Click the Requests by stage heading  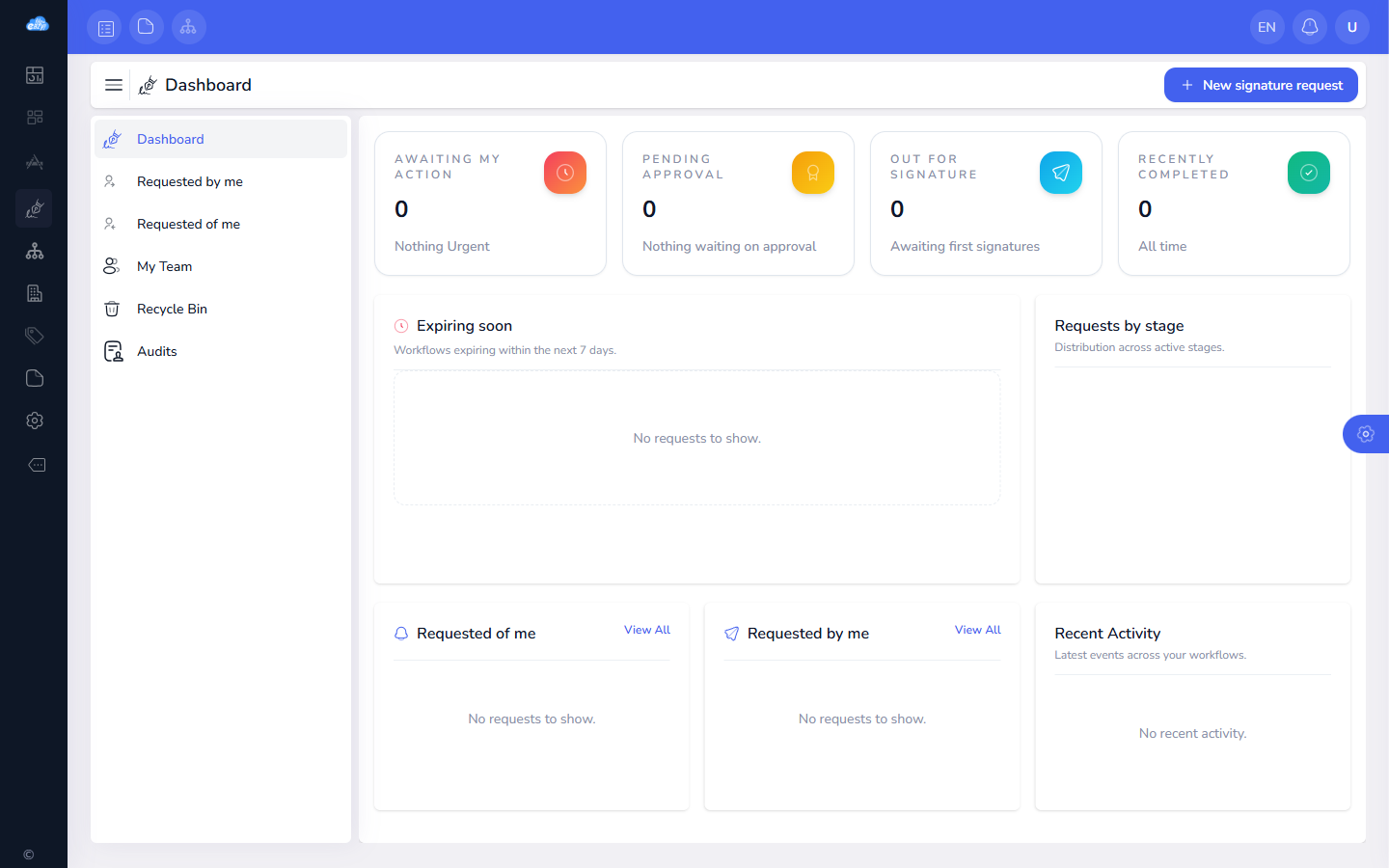tap(1119, 326)
